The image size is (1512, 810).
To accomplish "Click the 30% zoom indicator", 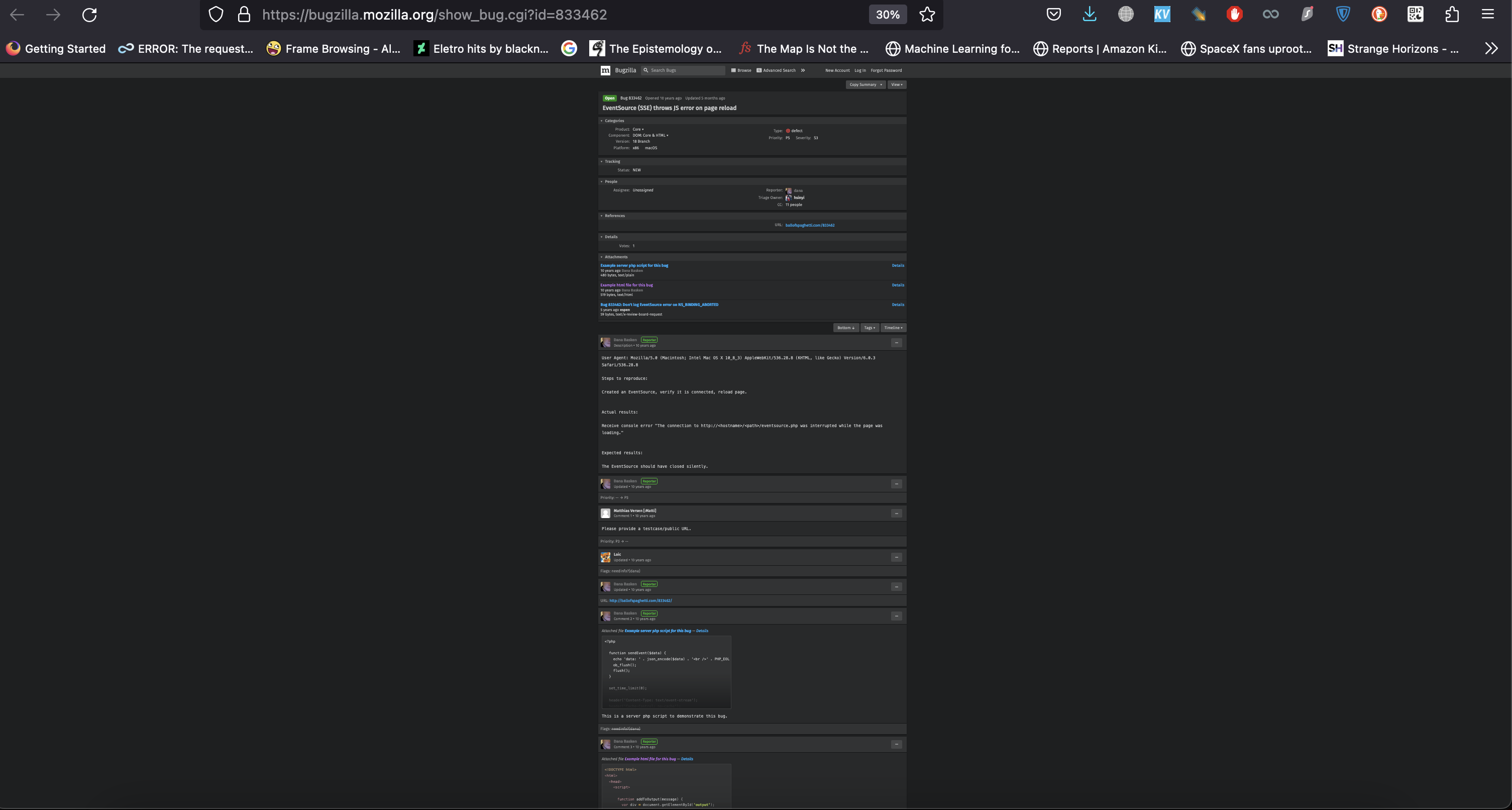I will click(888, 14).
